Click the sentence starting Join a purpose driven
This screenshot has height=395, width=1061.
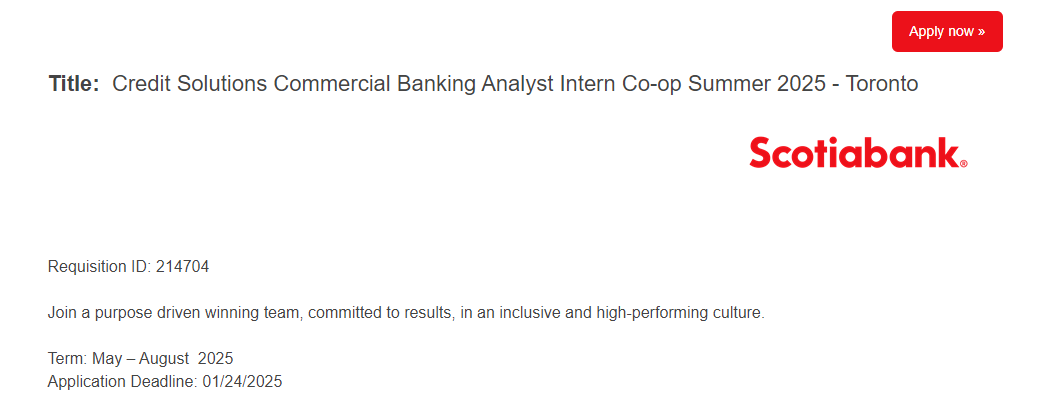[x=406, y=313]
